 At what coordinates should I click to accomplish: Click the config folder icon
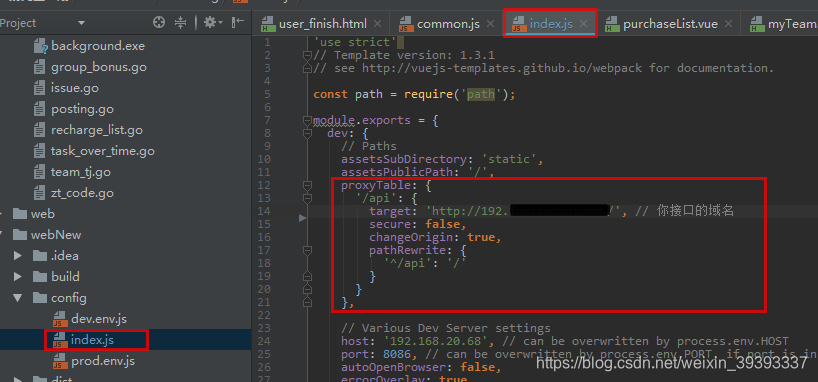click(x=40, y=298)
